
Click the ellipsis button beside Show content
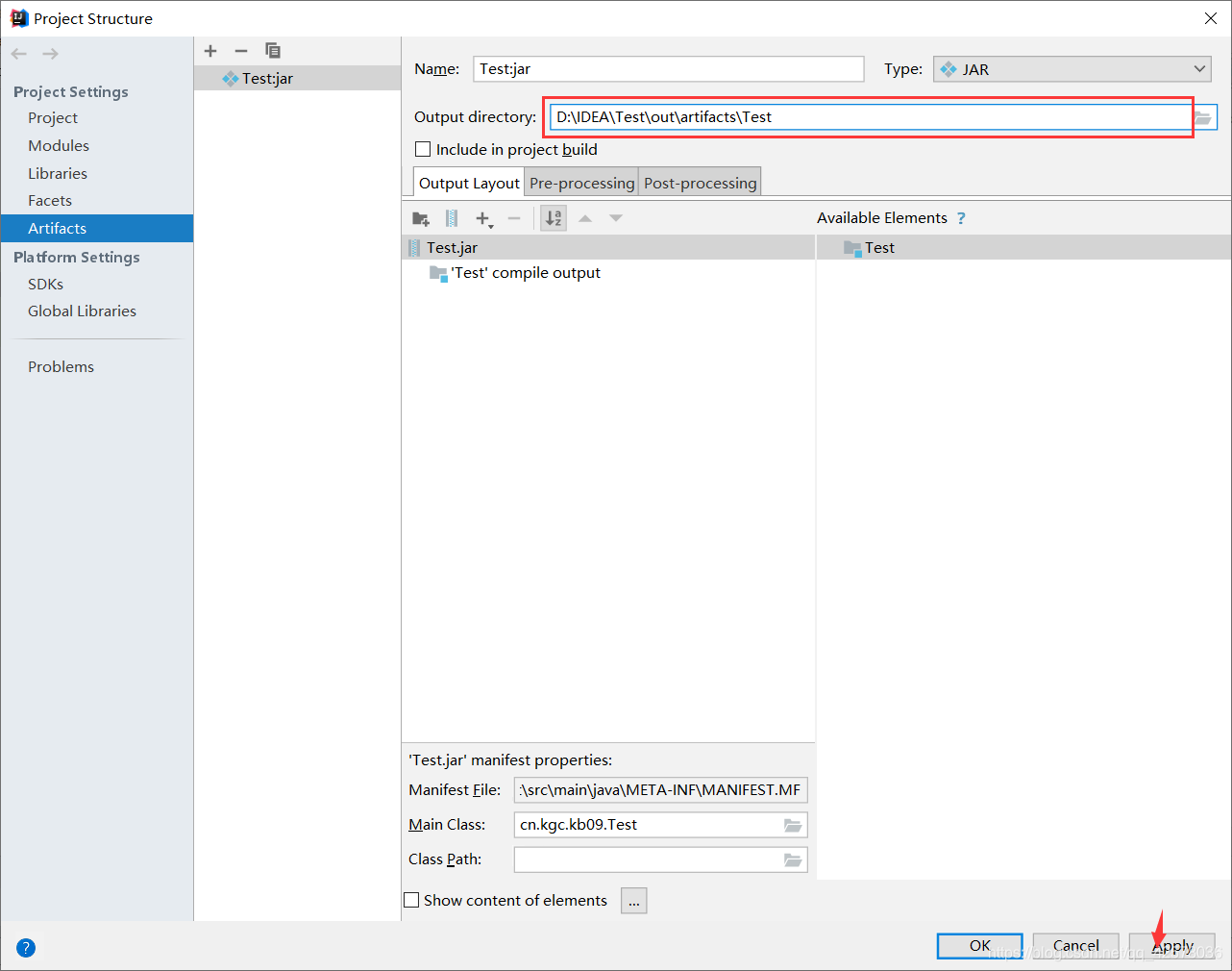tap(634, 901)
